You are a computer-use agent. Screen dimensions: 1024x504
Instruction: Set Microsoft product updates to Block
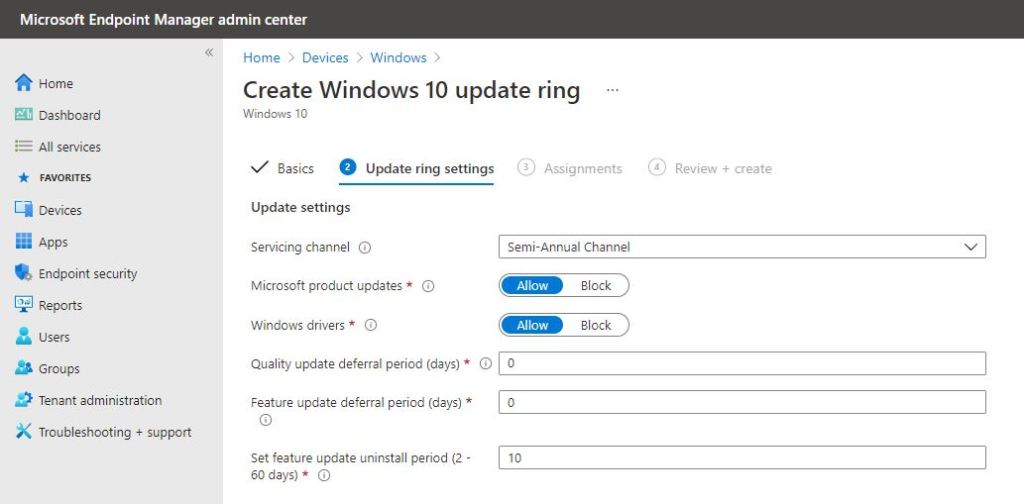596,286
